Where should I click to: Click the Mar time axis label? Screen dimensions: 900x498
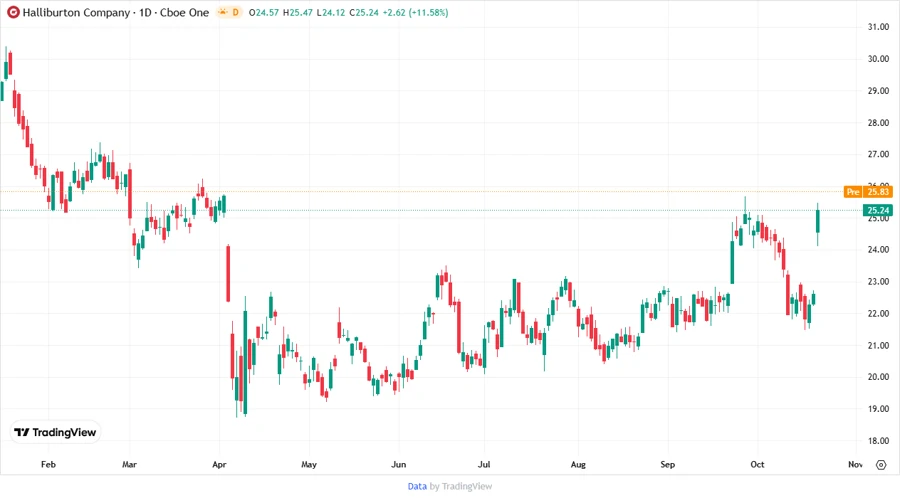click(129, 465)
